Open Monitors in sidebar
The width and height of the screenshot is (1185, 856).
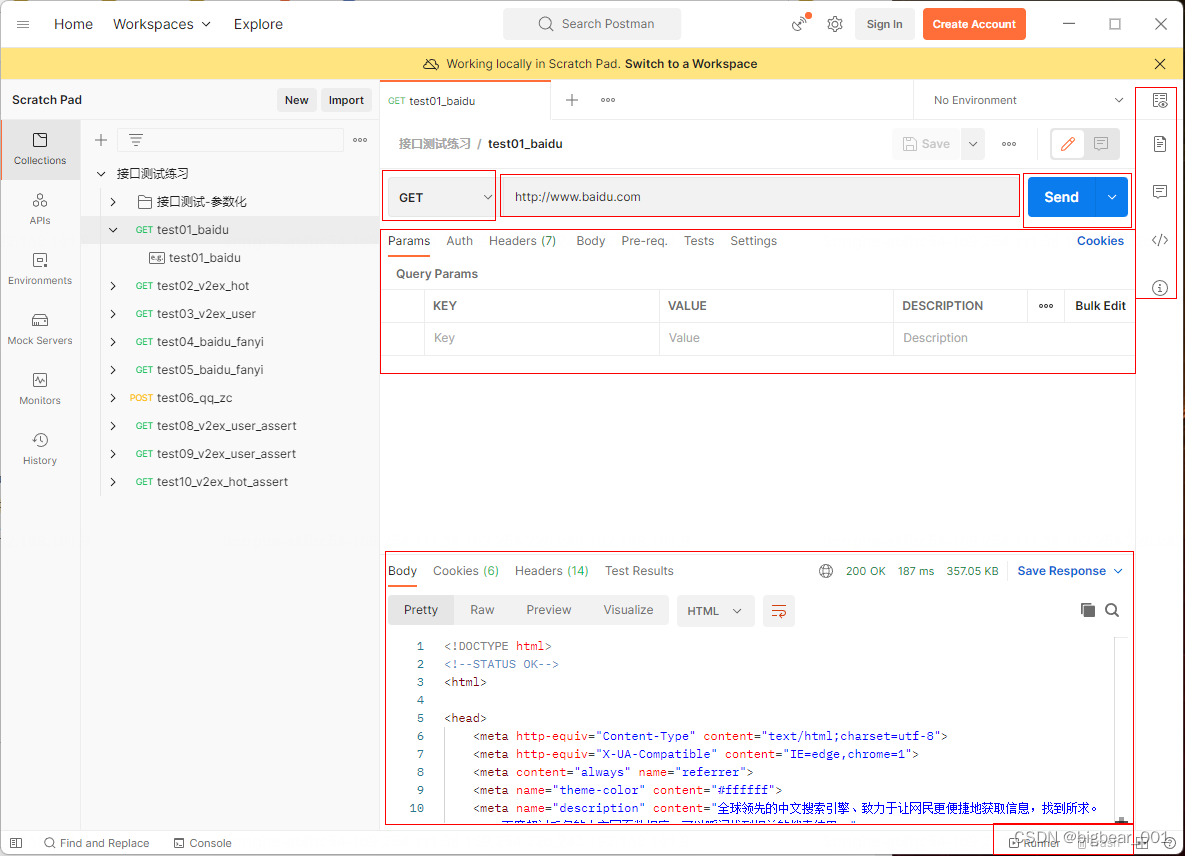(40, 389)
